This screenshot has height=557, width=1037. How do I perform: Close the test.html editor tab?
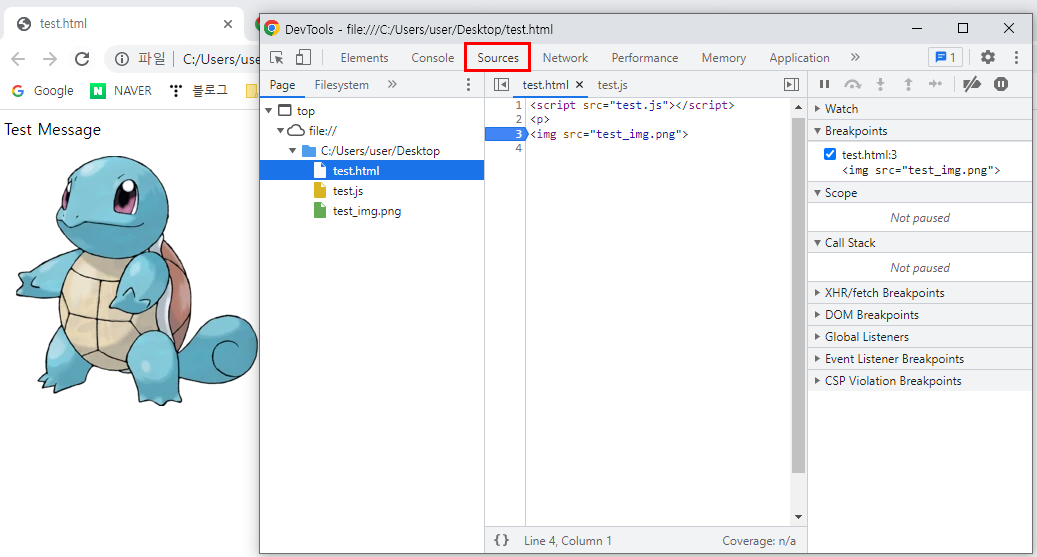click(579, 85)
